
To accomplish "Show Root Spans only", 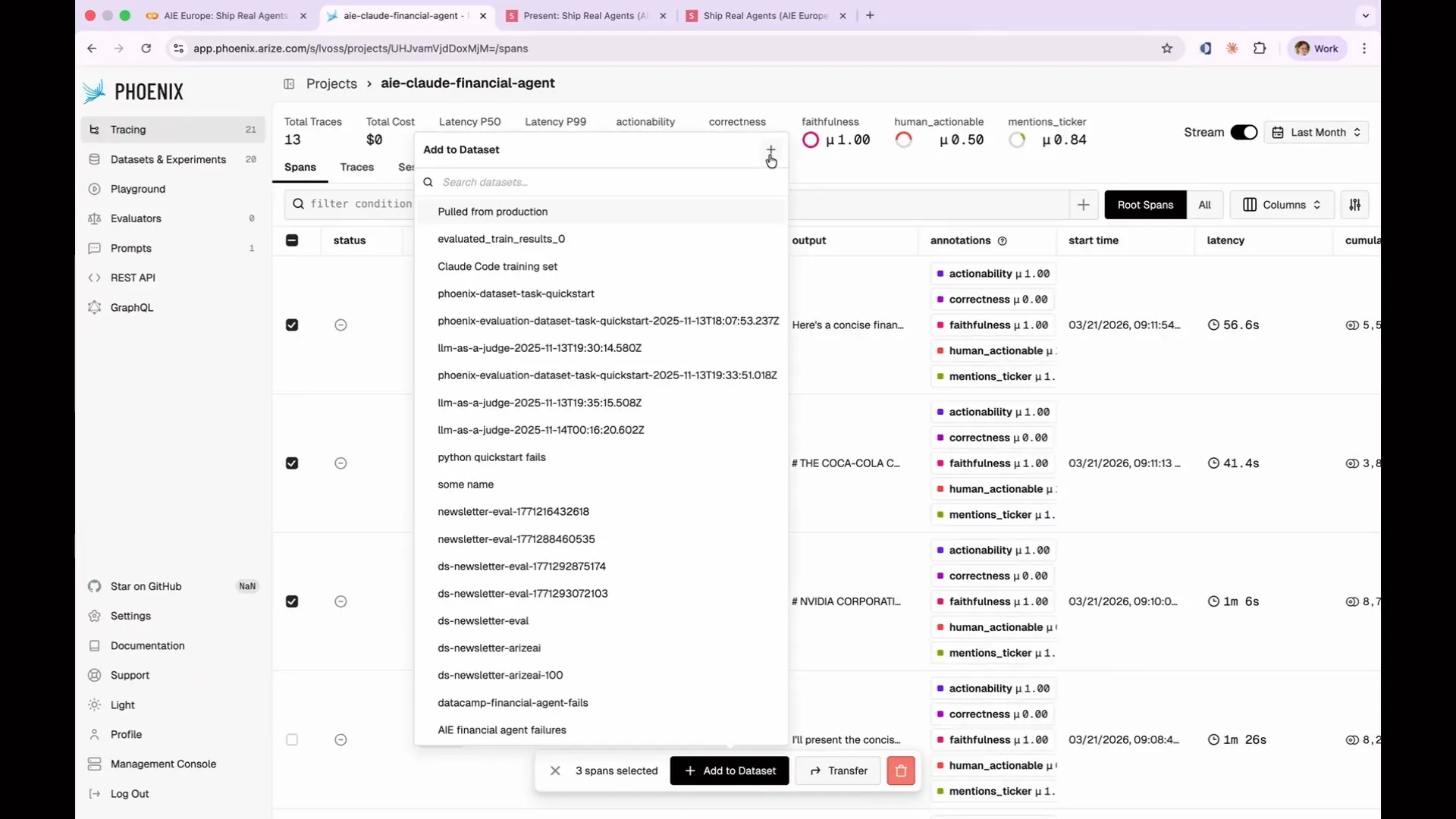I will (1145, 205).
